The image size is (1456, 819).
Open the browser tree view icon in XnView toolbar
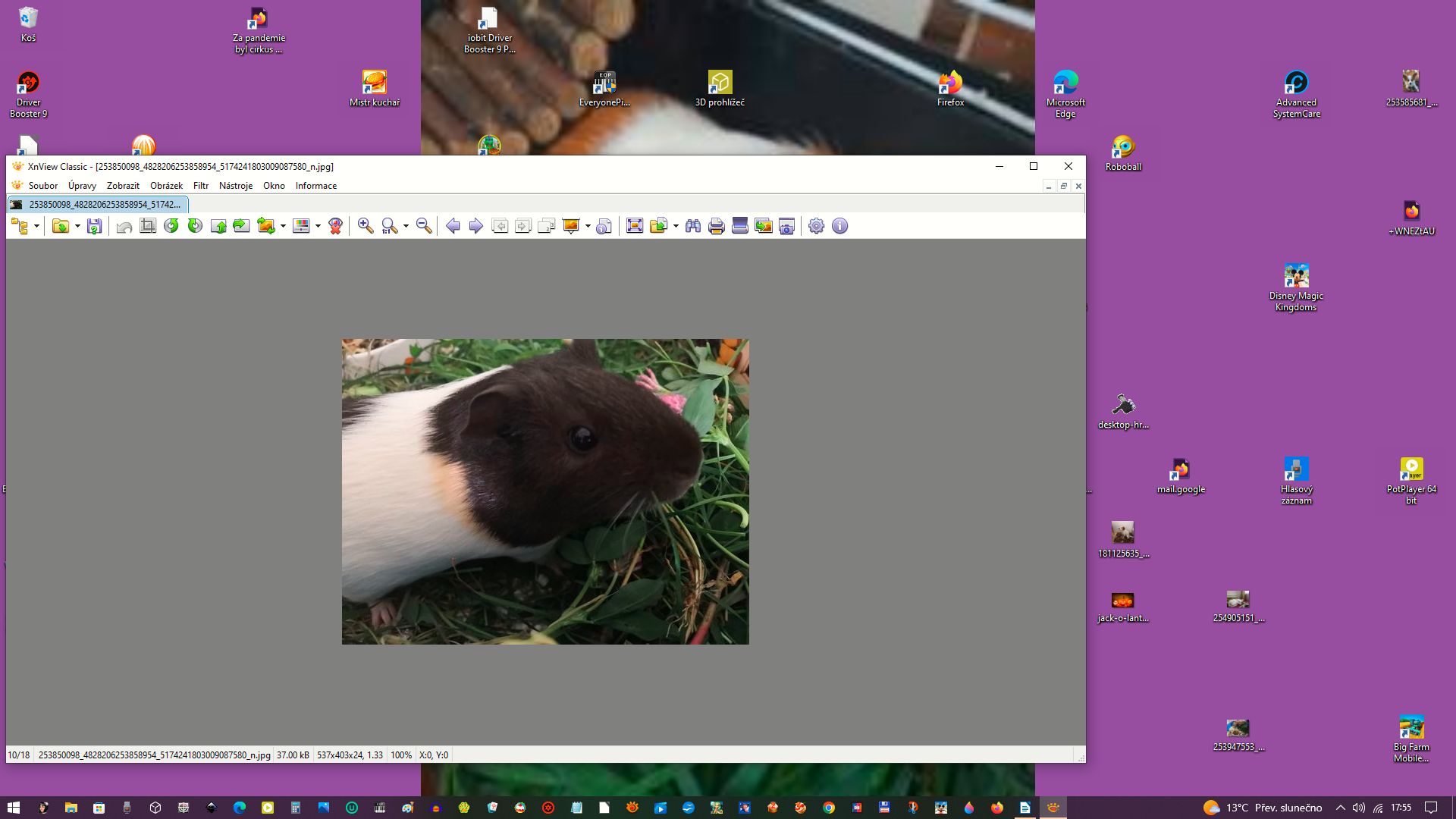pyautogui.click(x=20, y=226)
